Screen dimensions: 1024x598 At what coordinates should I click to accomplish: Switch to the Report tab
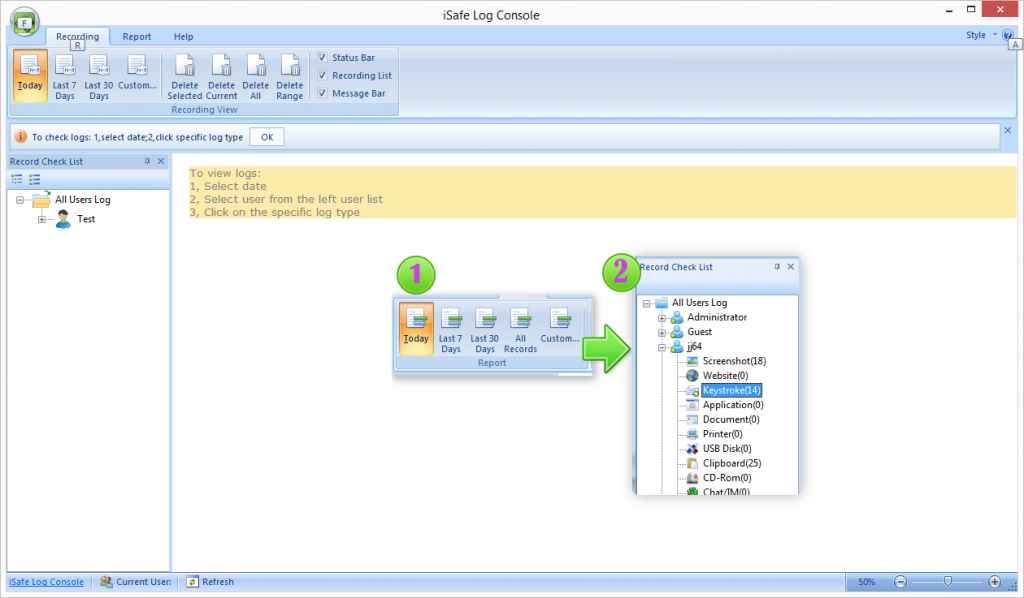pos(137,37)
